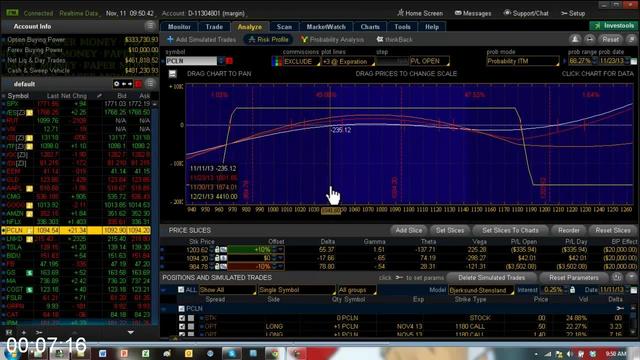Click the -10% offset slice field

point(249,267)
